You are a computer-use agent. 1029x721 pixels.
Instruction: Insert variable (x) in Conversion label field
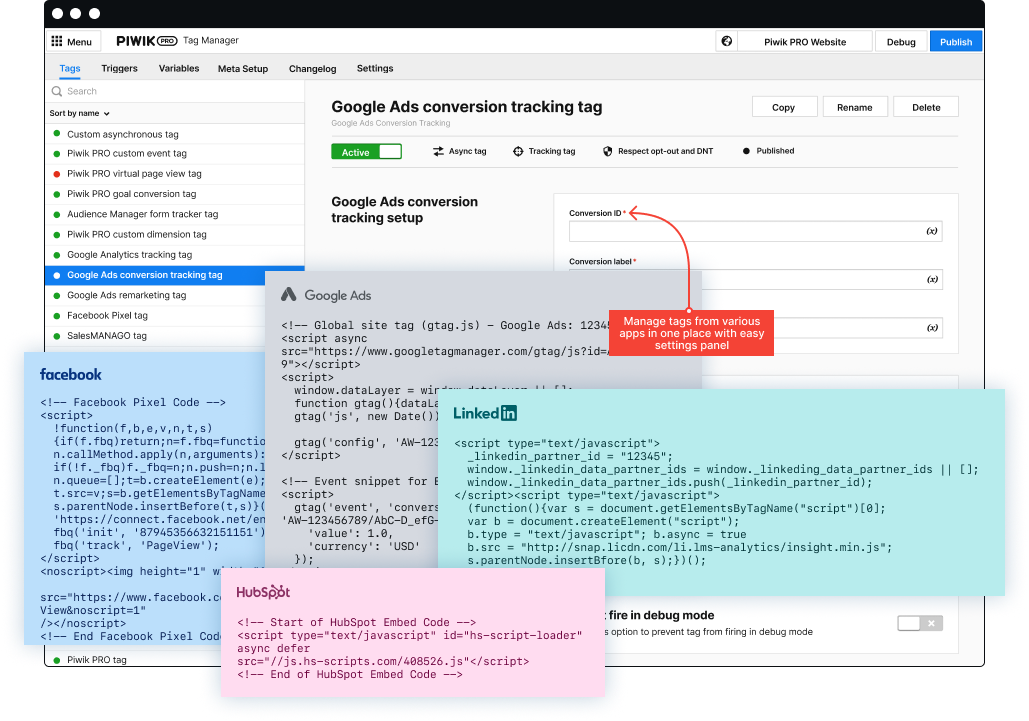click(x=931, y=280)
